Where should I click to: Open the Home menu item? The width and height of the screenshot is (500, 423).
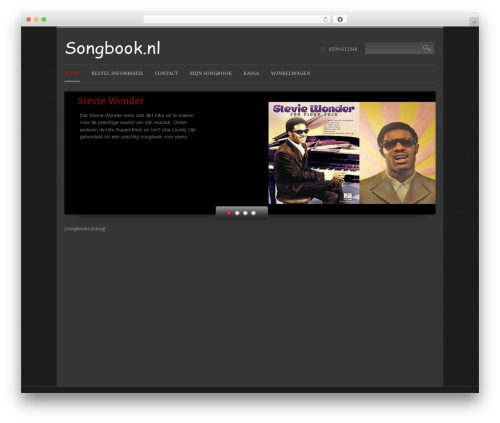tap(72, 73)
